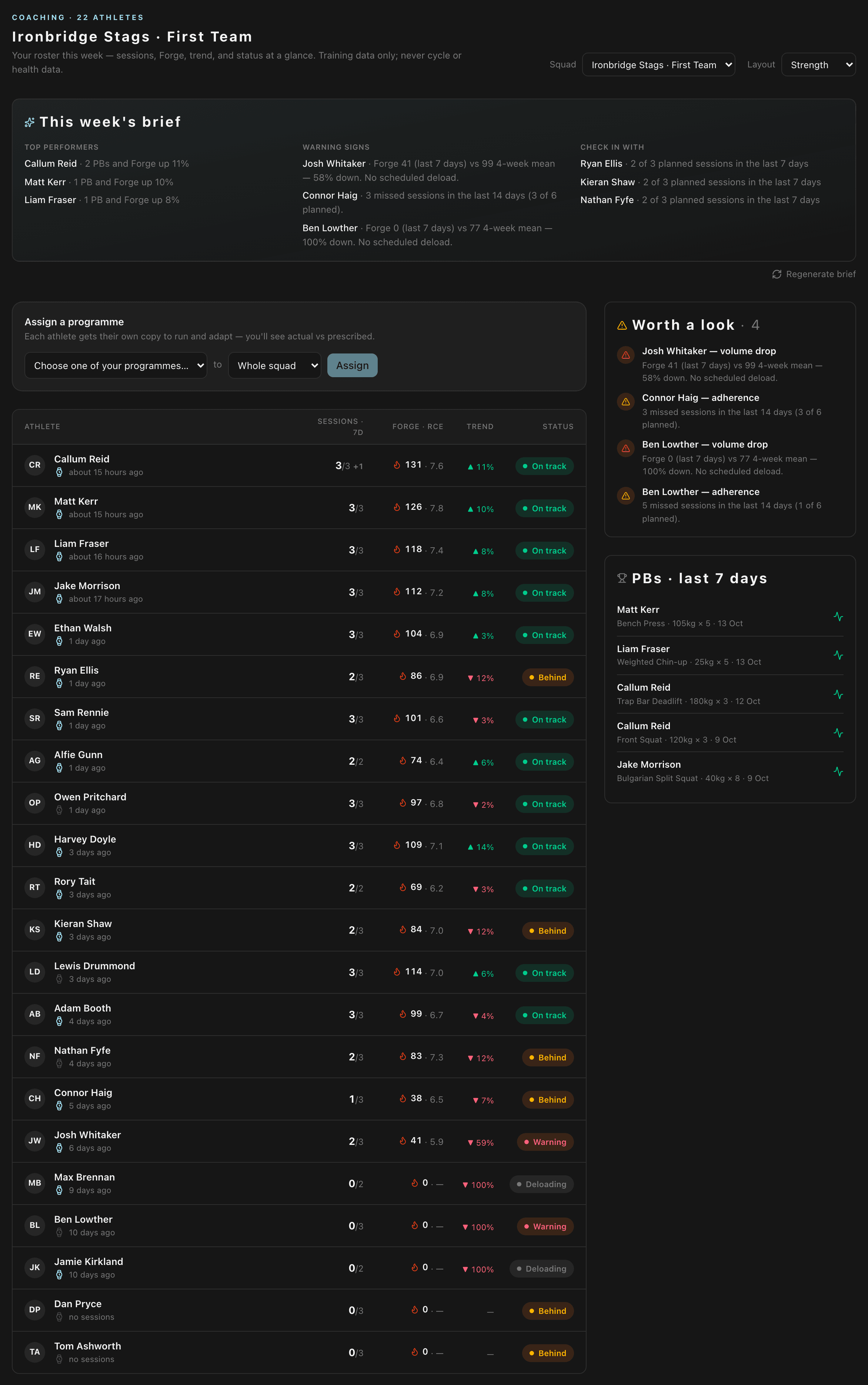Click the Assign button
This screenshot has width=868, height=1385.
pyautogui.click(x=353, y=365)
